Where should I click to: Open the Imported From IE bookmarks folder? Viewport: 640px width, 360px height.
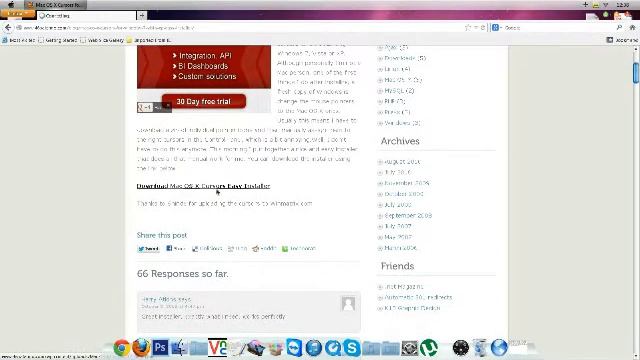(149, 40)
